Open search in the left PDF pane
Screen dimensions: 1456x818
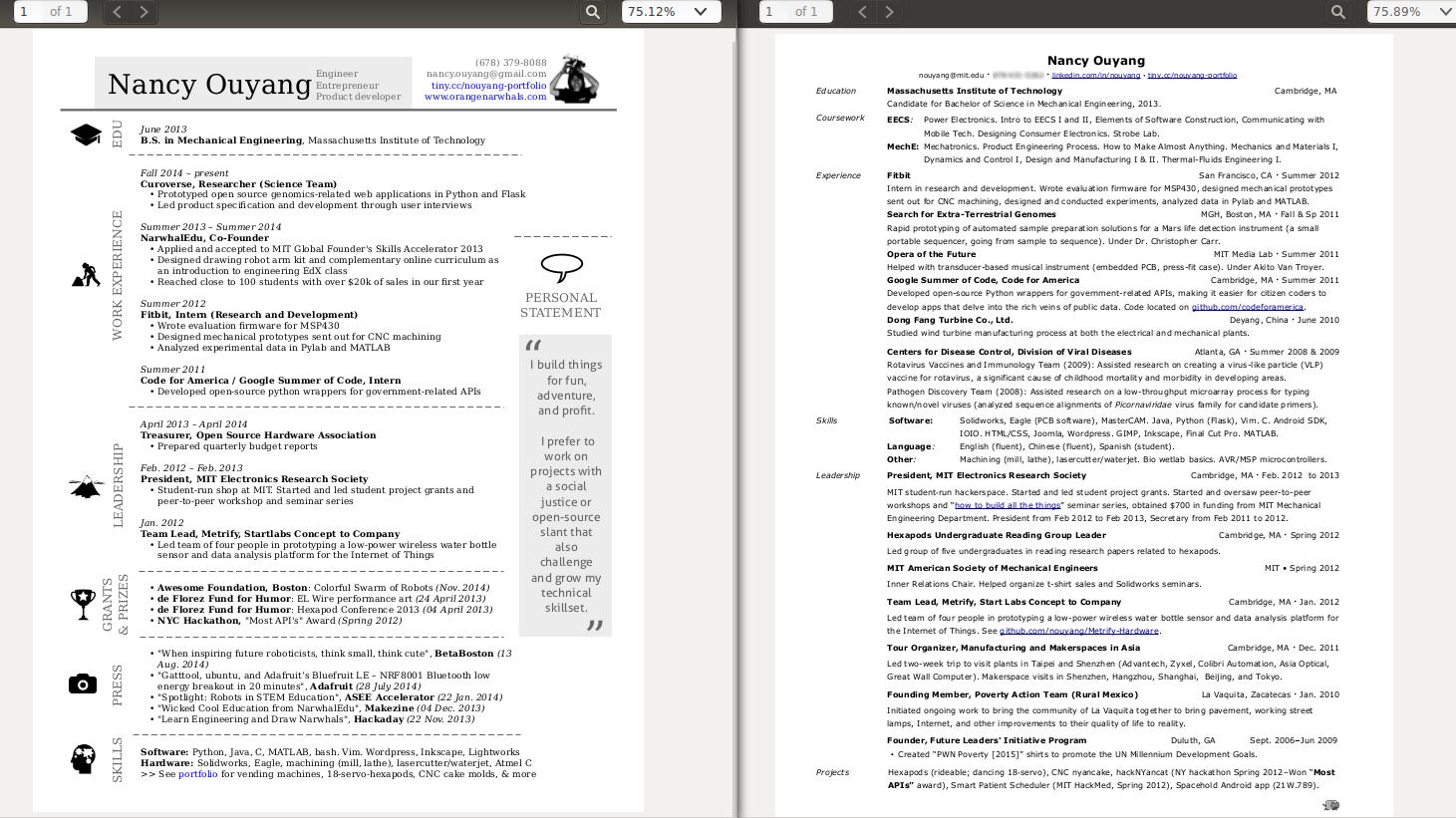[592, 12]
